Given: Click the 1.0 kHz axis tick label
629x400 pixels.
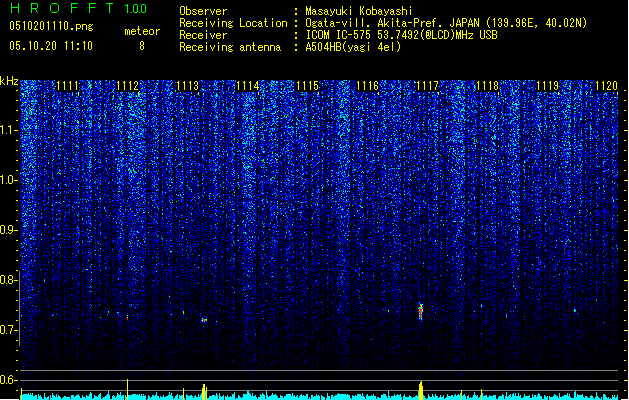Looking at the screenshot, I should coord(9,180).
